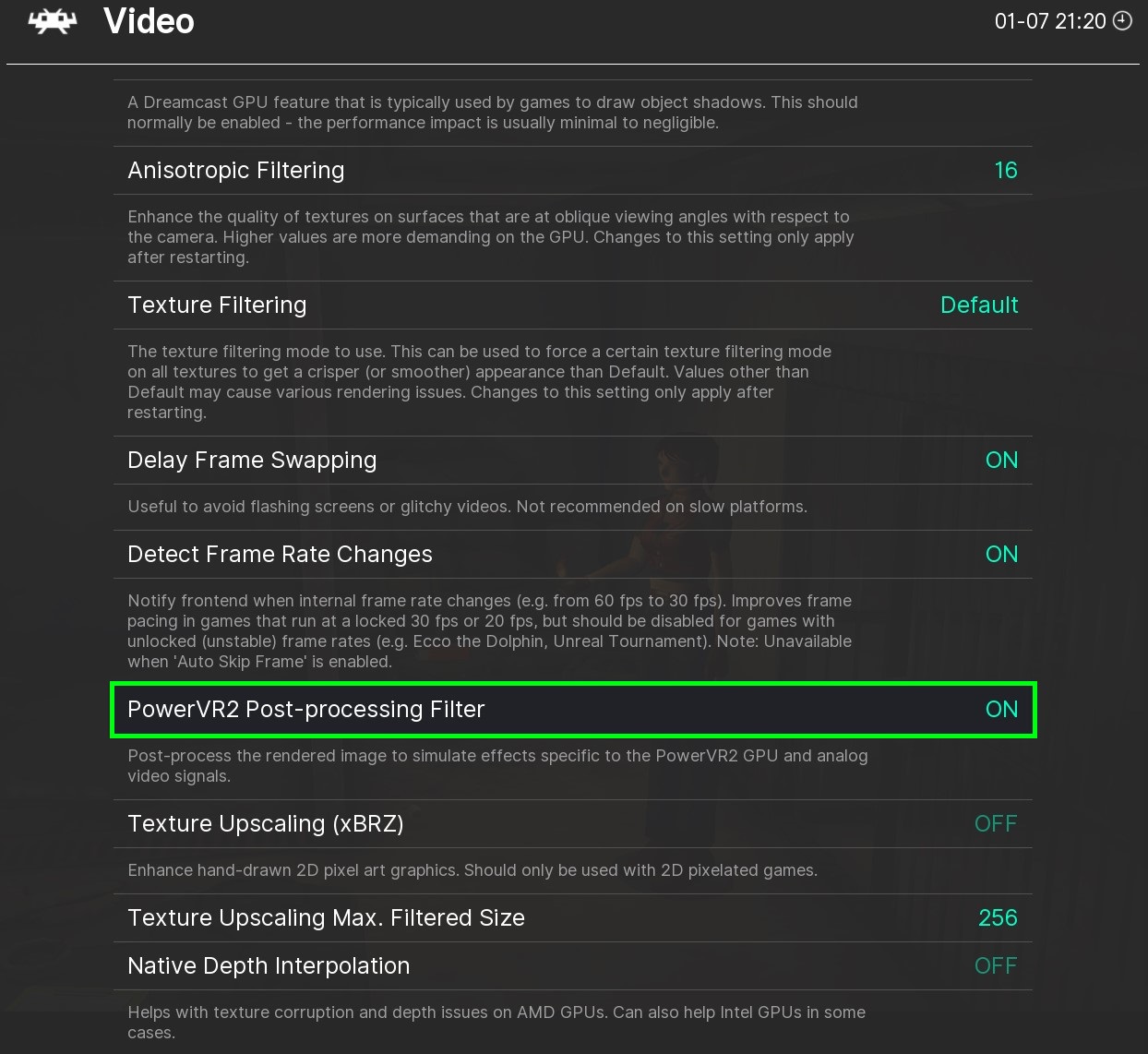Toggle Native Depth Interpolation OFF value
1148x1054 pixels.
996,965
